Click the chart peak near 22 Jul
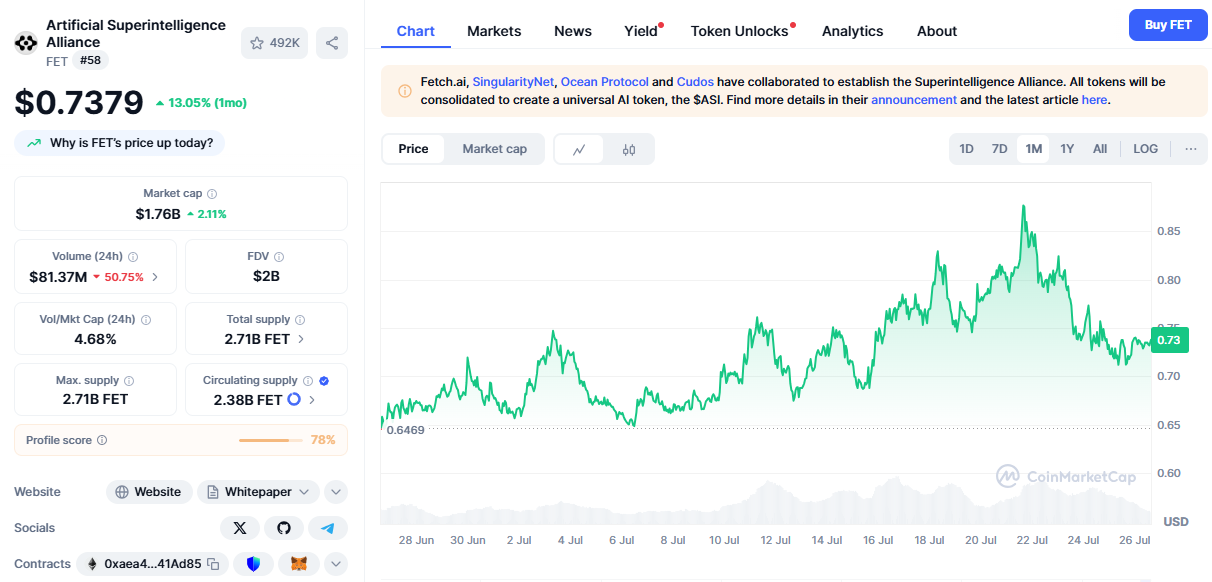 pyautogui.click(x=1023, y=206)
